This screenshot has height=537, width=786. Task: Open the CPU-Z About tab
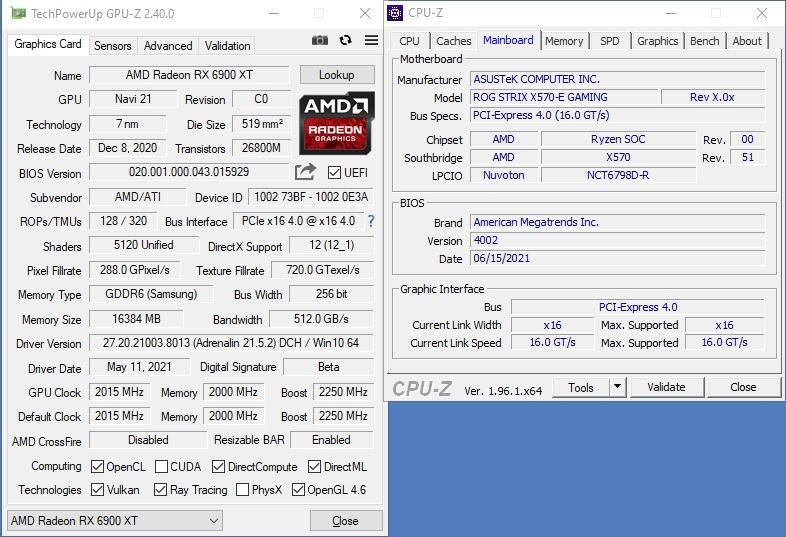click(747, 41)
